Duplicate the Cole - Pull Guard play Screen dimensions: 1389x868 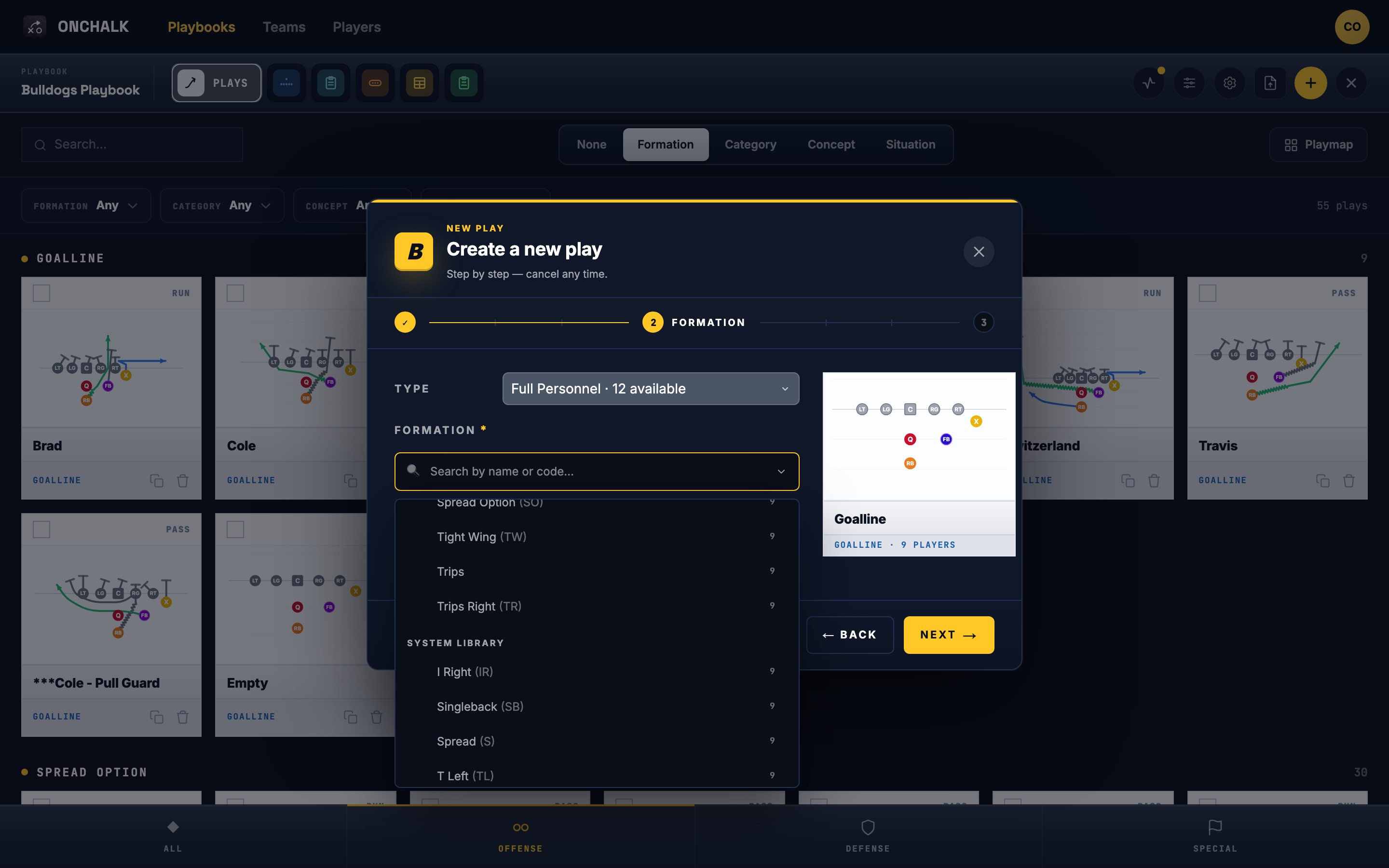click(157, 717)
